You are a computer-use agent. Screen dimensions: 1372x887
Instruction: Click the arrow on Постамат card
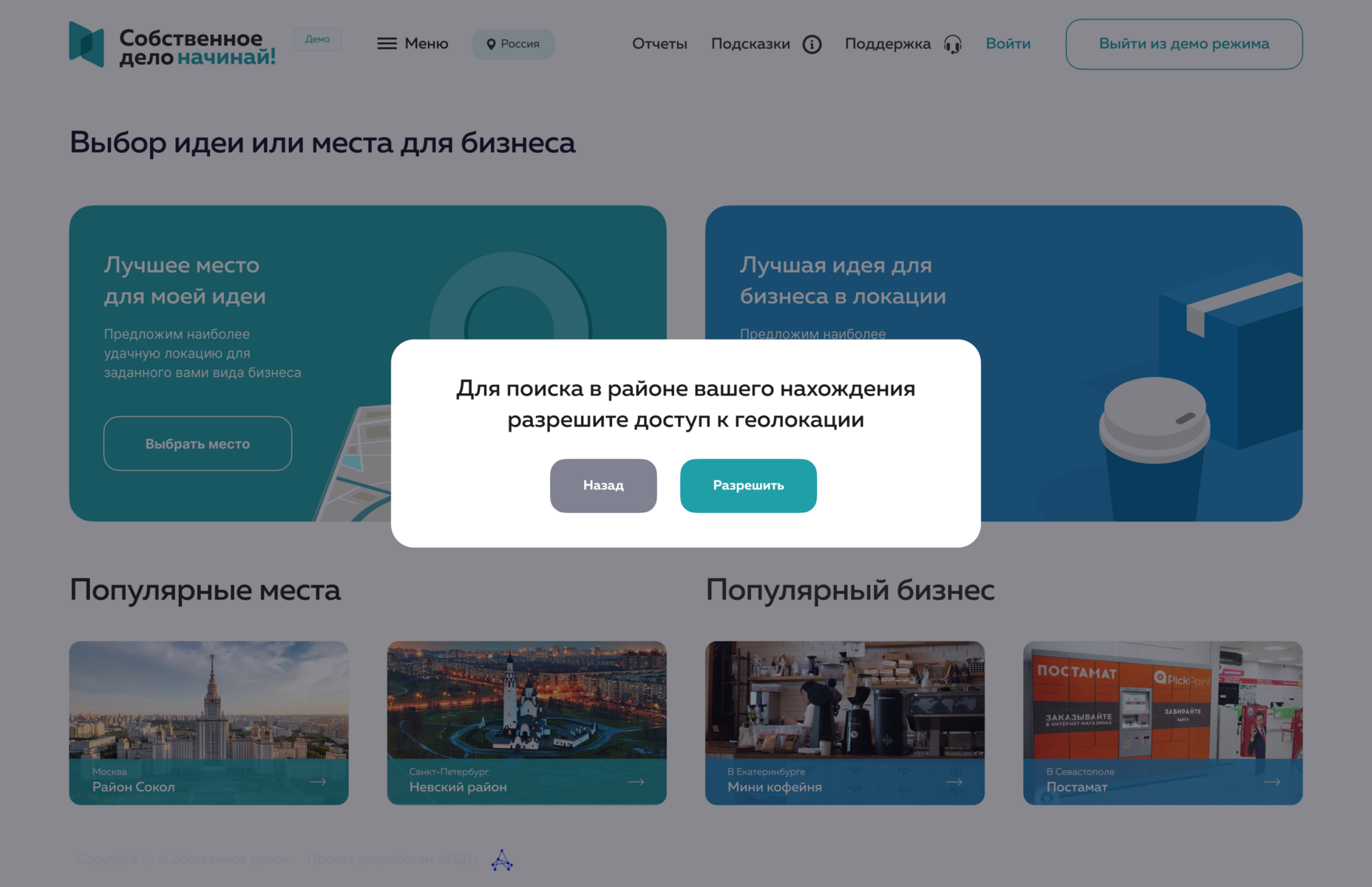(1271, 781)
